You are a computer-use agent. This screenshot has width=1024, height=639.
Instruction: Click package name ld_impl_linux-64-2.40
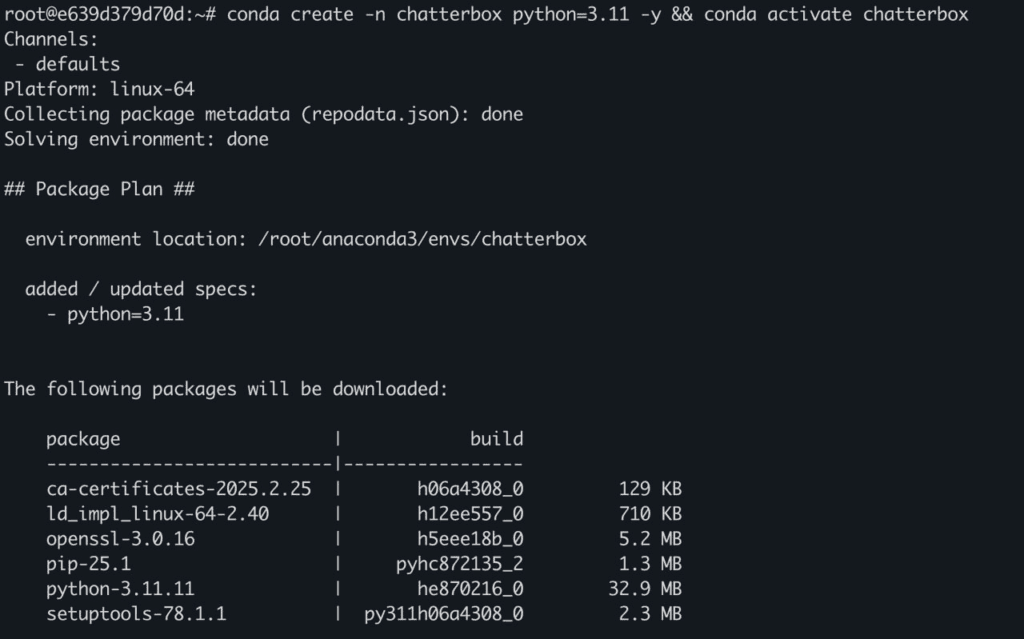pyautogui.click(x=157, y=514)
